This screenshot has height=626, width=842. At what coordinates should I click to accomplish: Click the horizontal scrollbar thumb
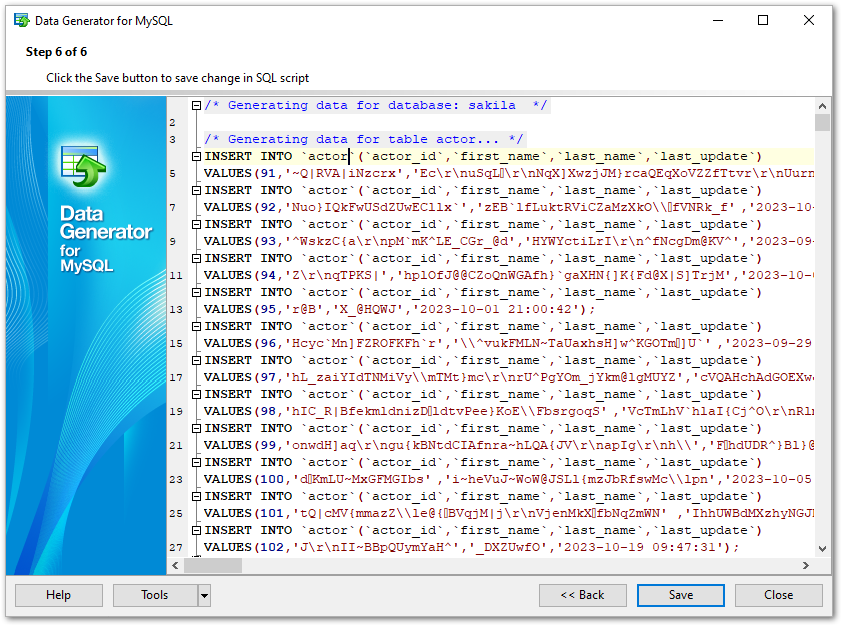pos(213,565)
